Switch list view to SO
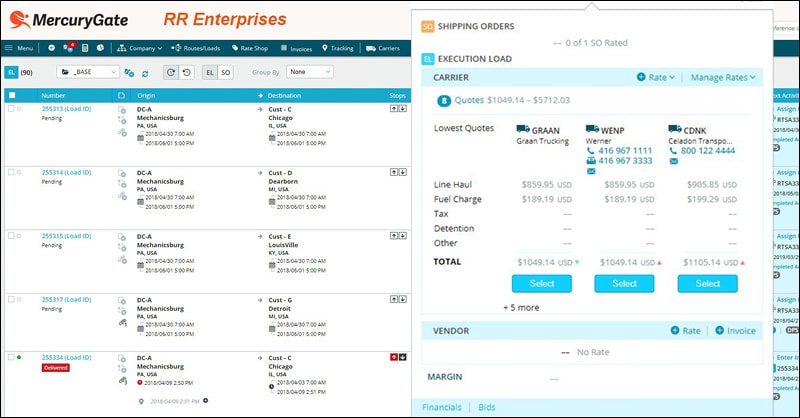800x418 pixels. [x=226, y=72]
